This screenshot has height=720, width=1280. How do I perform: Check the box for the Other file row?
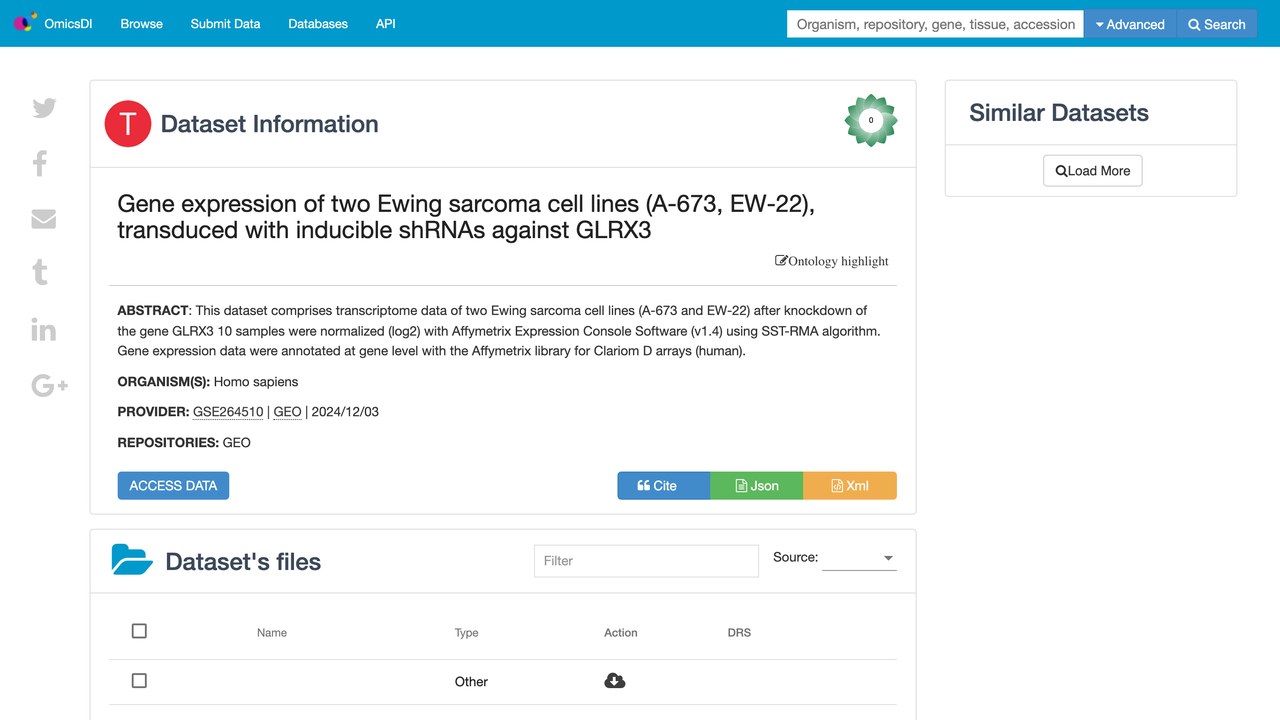coord(139,681)
